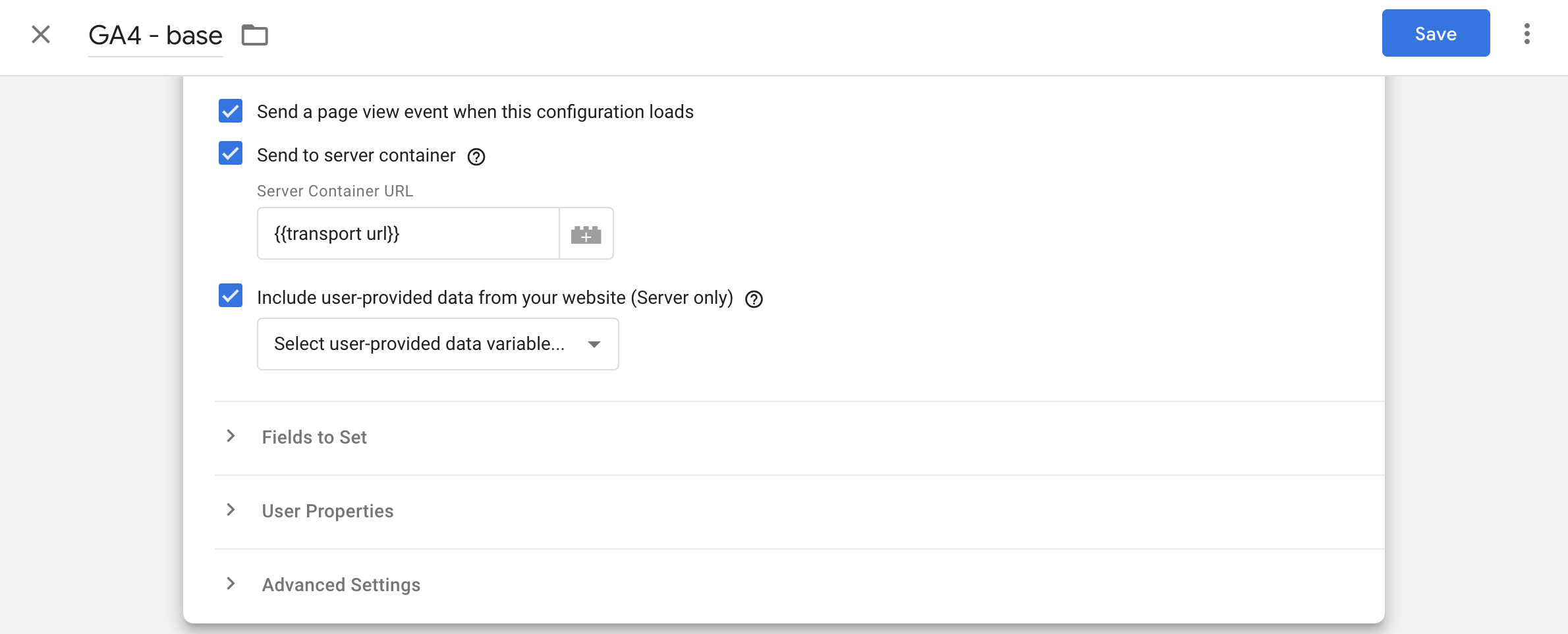The image size is (1568, 634).
Task: Expand the Advanced Settings section
Action: click(x=341, y=584)
